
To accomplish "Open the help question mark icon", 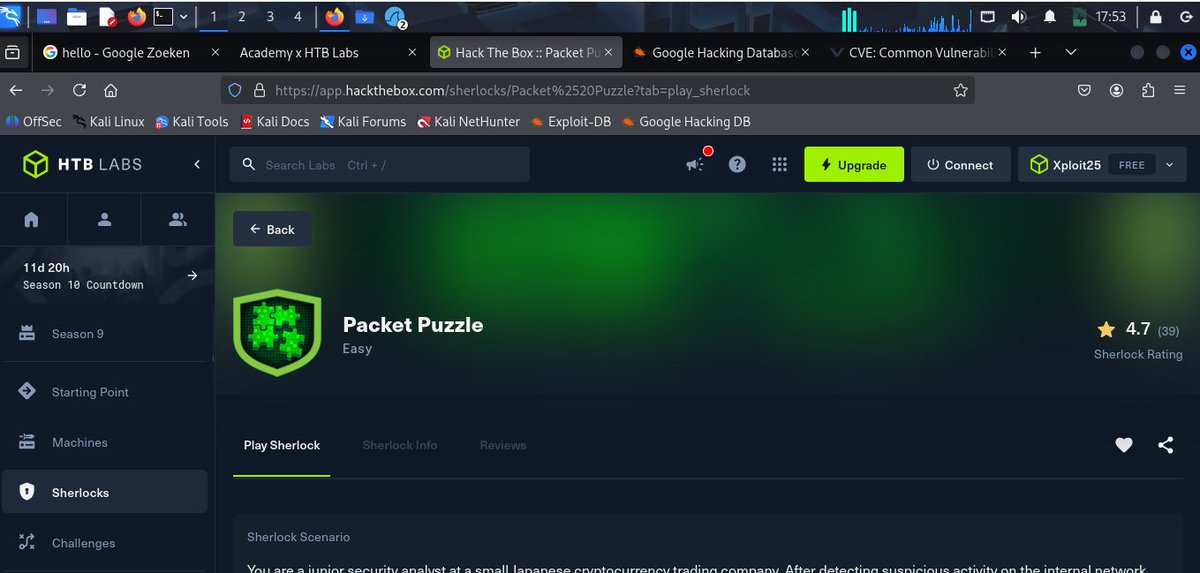I will pos(737,165).
